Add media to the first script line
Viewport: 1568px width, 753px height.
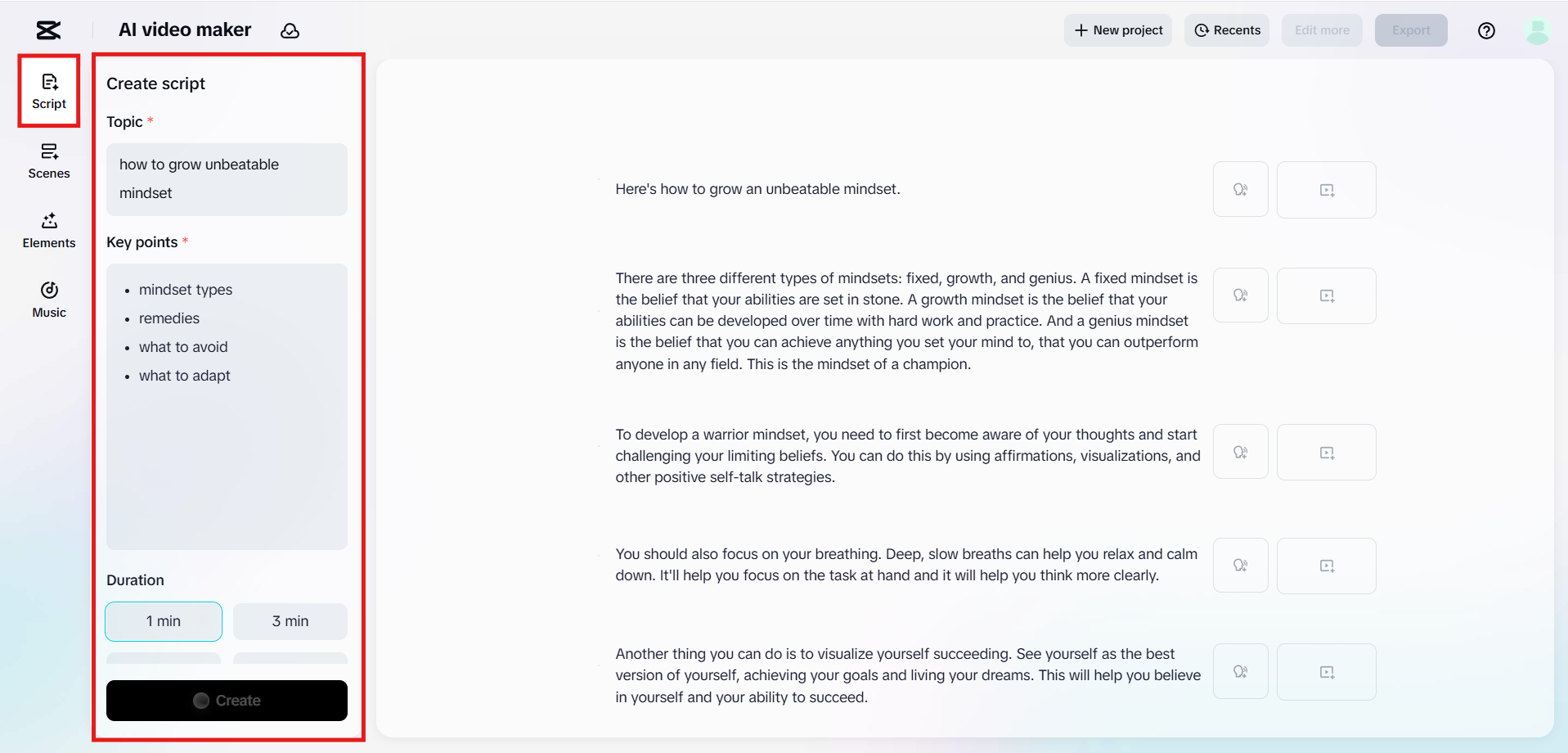[x=1326, y=189]
